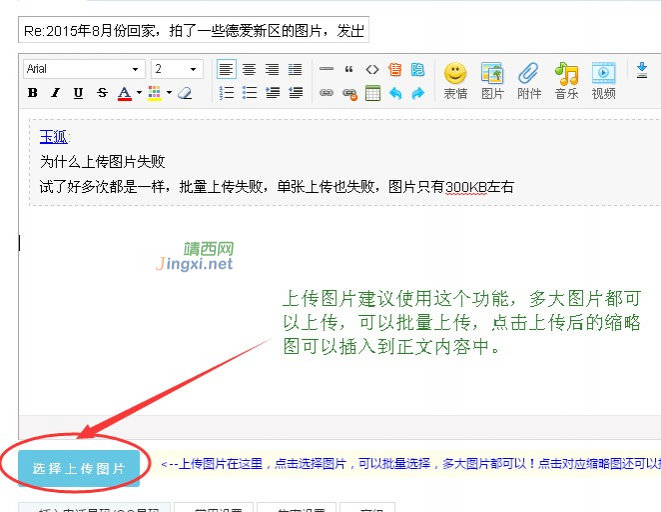Remove the hyperlink with unlink icon
This screenshot has width=661, height=512.
[x=349, y=93]
